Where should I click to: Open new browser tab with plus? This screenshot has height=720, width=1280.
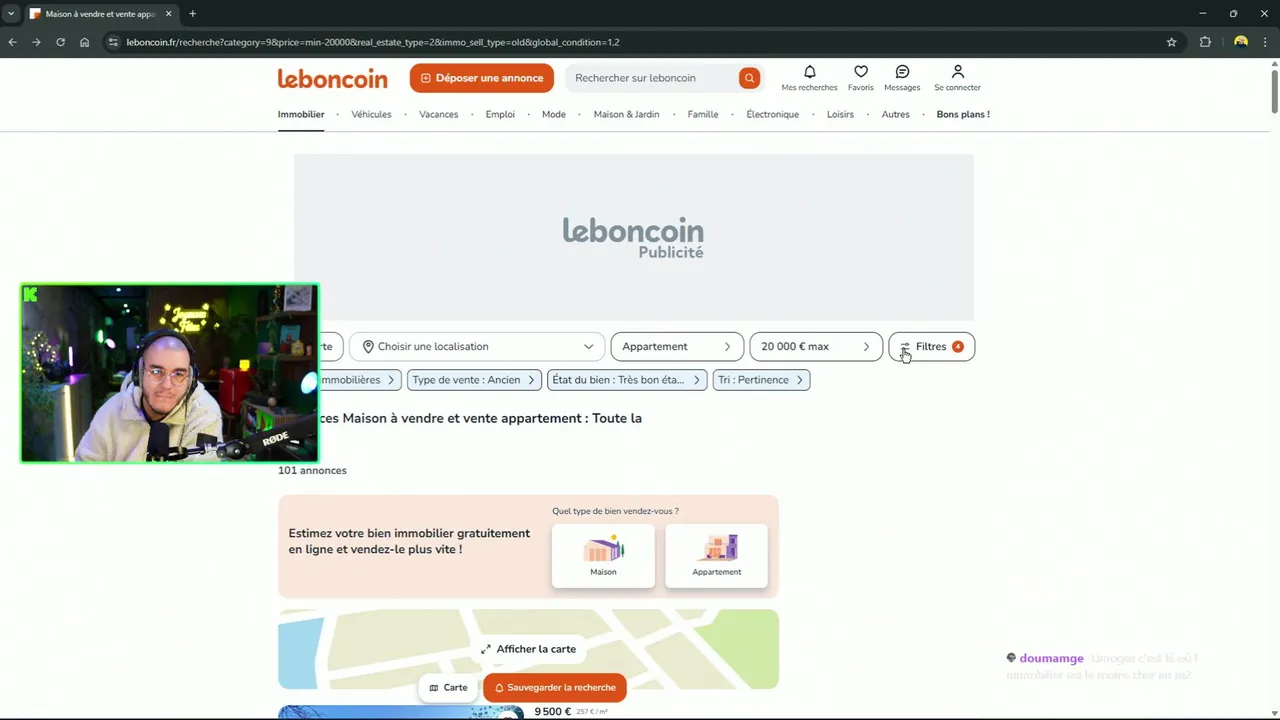click(x=192, y=14)
